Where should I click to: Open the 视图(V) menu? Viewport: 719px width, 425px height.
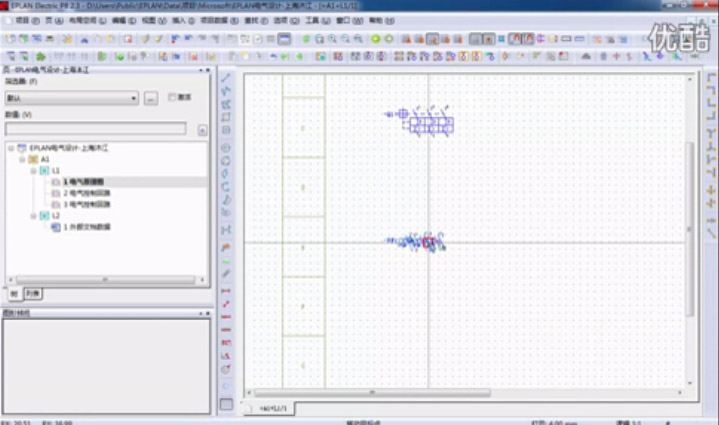(x=154, y=21)
